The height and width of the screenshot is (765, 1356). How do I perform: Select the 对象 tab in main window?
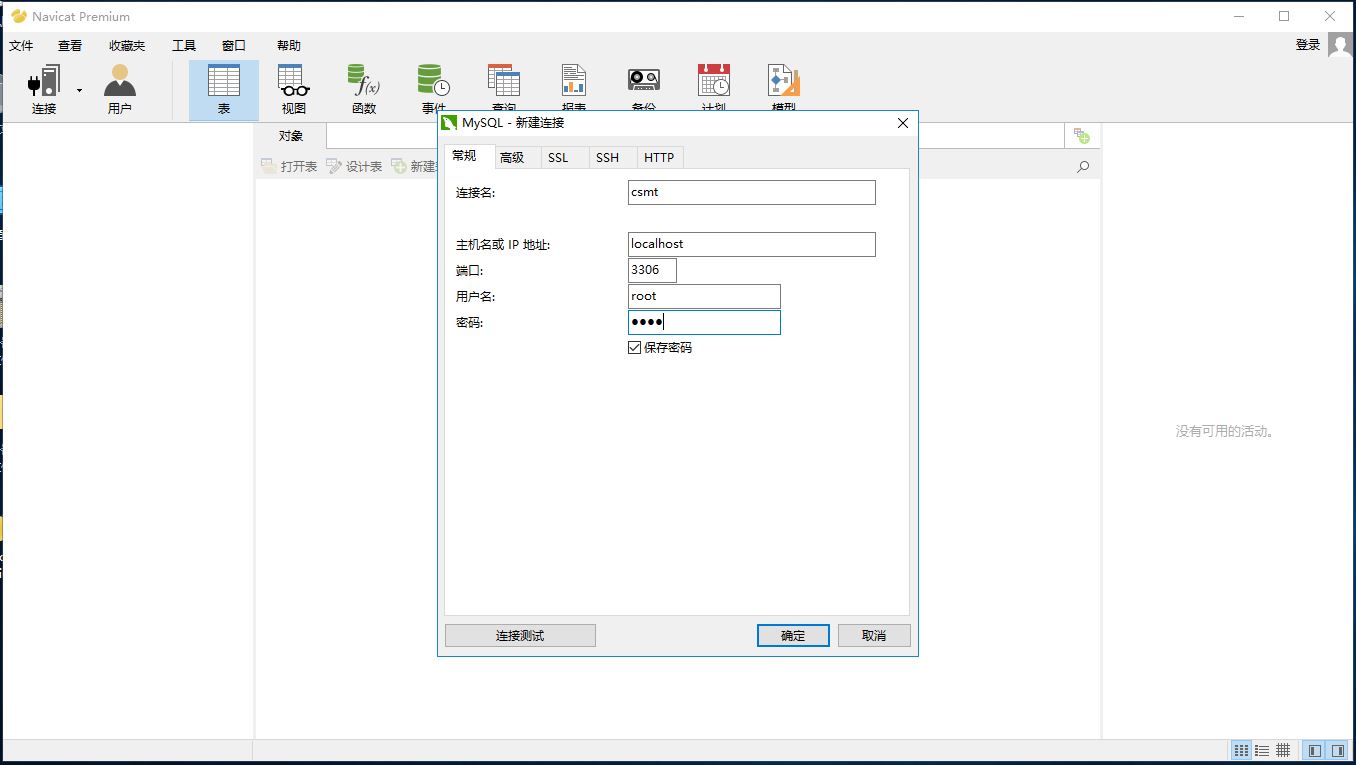[291, 136]
